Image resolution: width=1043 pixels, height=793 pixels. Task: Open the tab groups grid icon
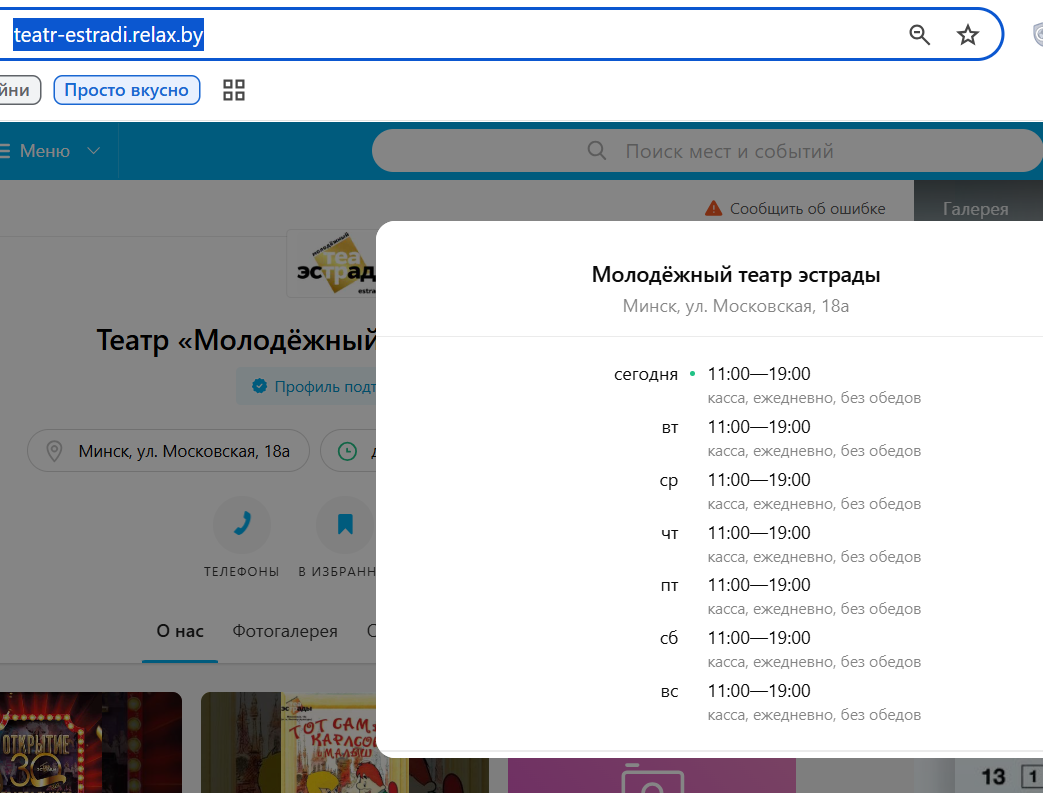coord(233,90)
